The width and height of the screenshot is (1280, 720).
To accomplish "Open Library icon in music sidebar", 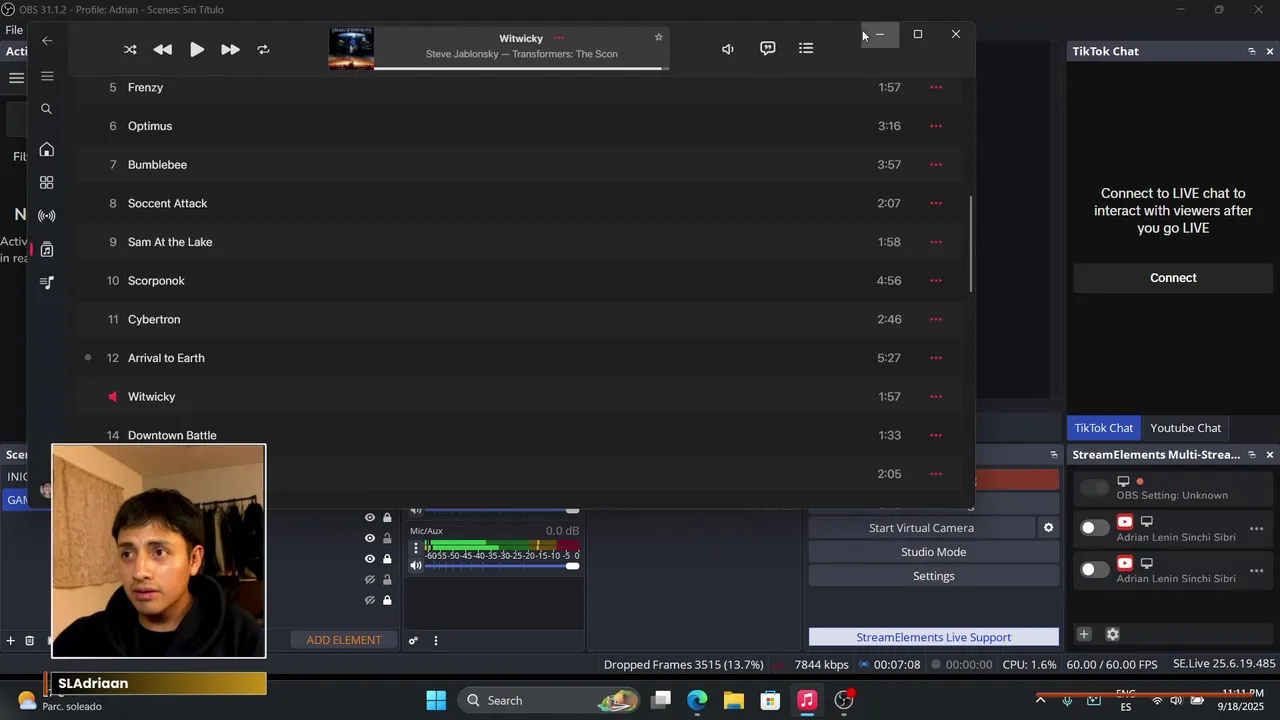I will 47,249.
